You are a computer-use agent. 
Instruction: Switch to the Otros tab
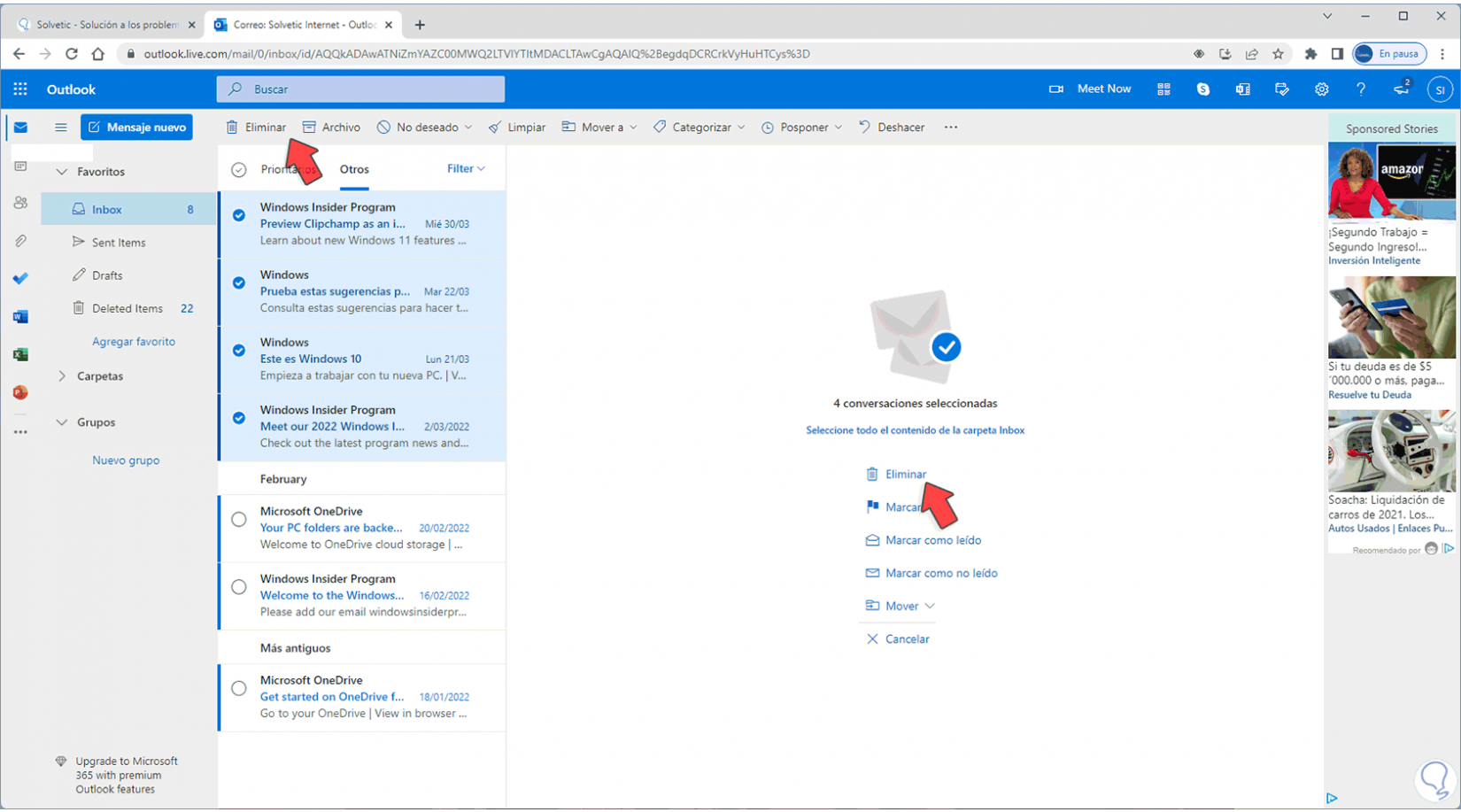tap(354, 169)
